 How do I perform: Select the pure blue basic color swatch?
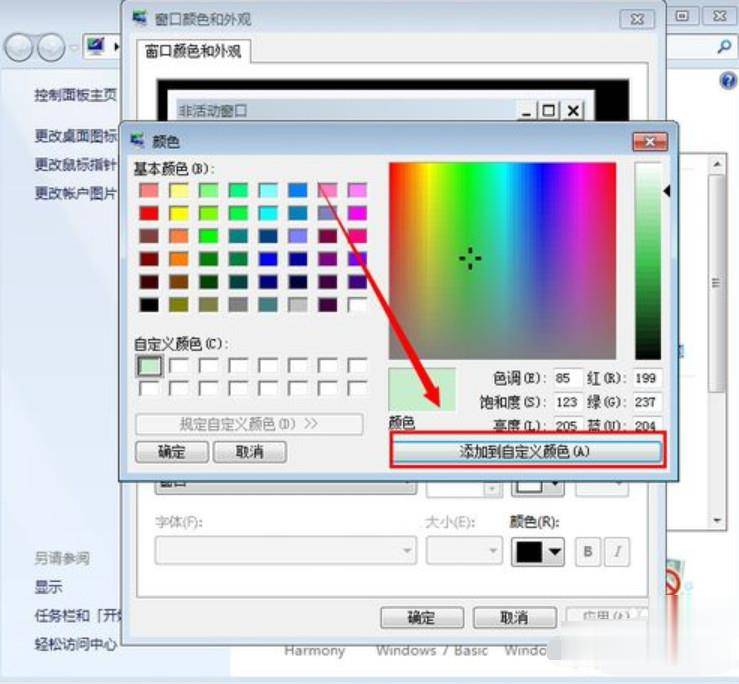click(x=268, y=259)
